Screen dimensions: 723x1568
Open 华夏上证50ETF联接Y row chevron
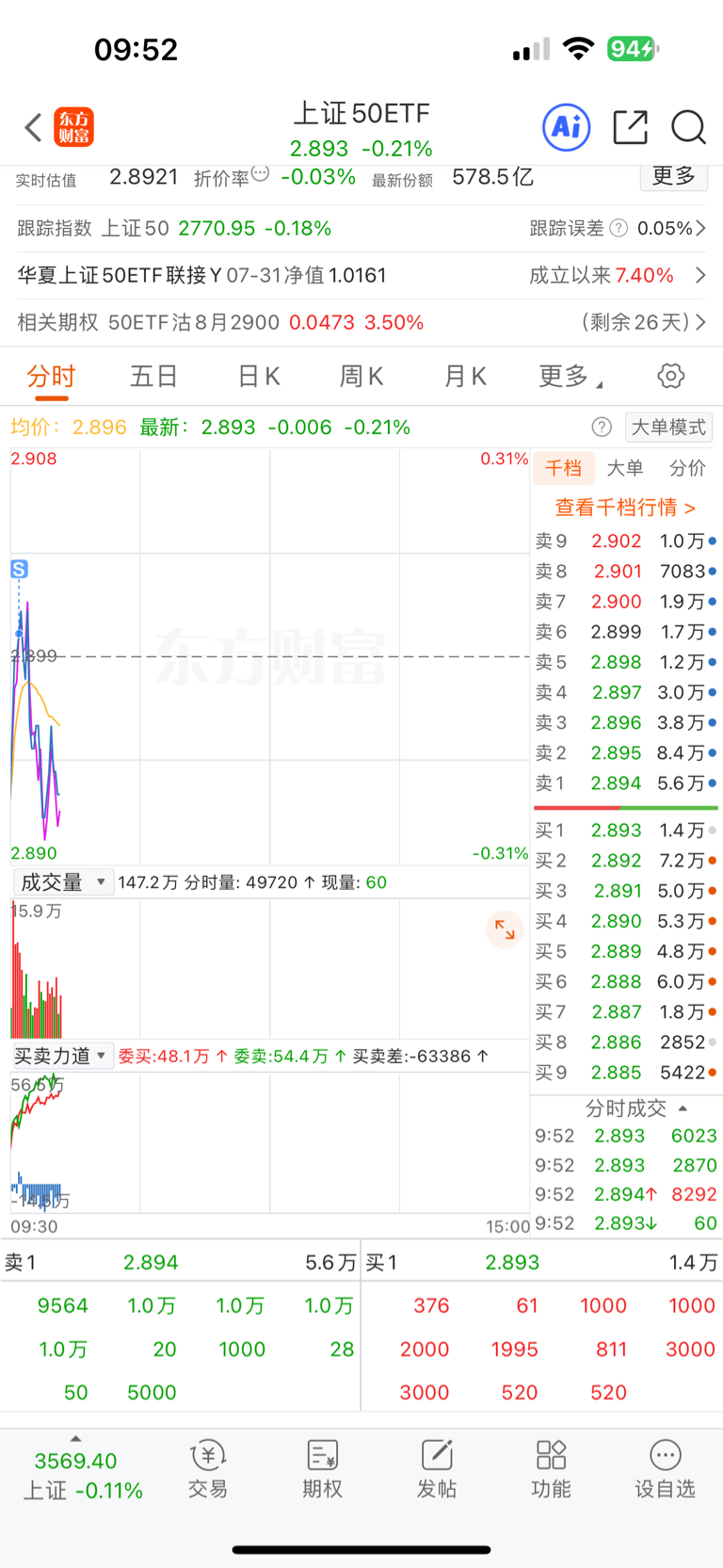(700, 275)
